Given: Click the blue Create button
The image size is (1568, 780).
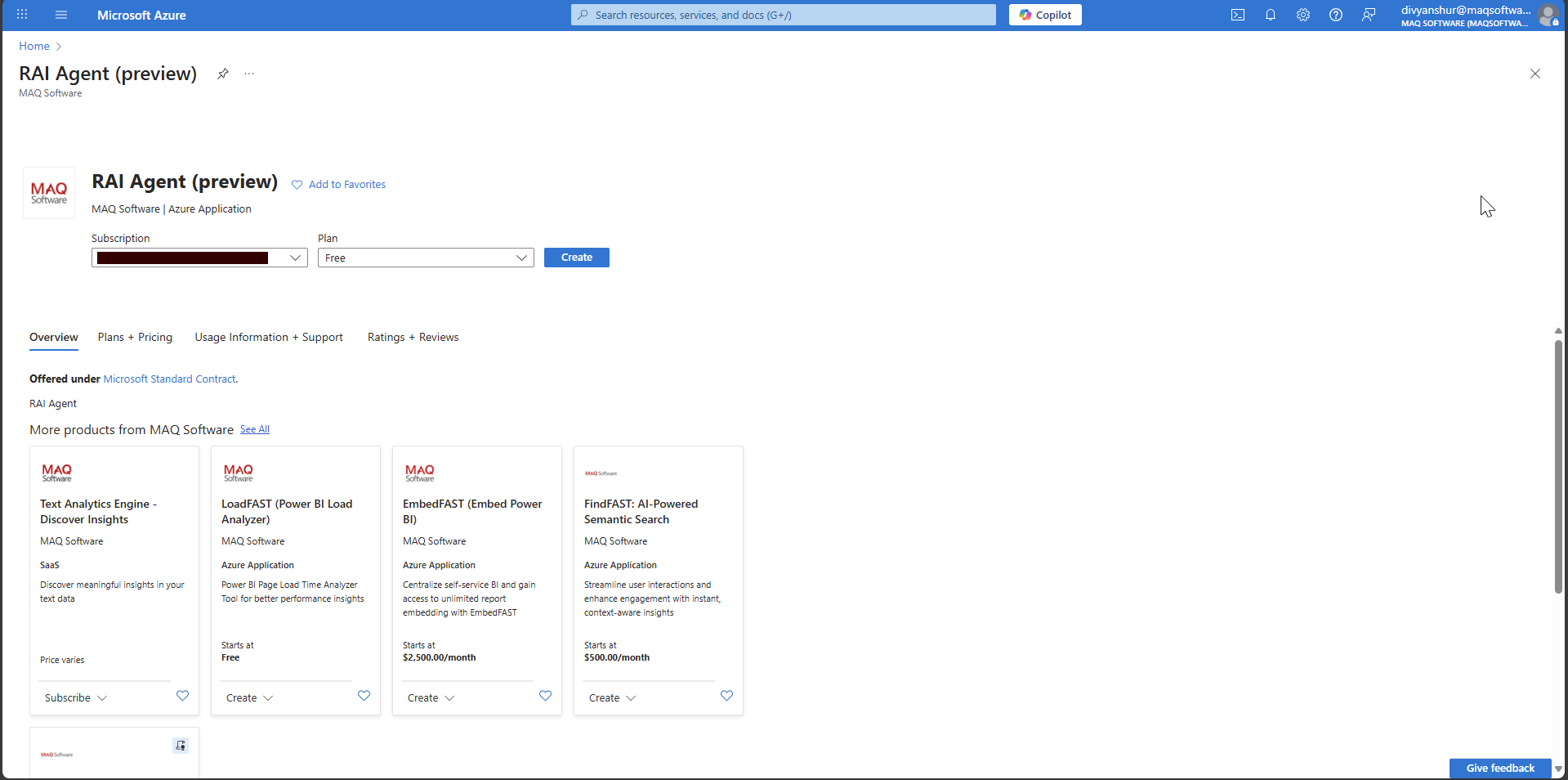Looking at the screenshot, I should [577, 258].
